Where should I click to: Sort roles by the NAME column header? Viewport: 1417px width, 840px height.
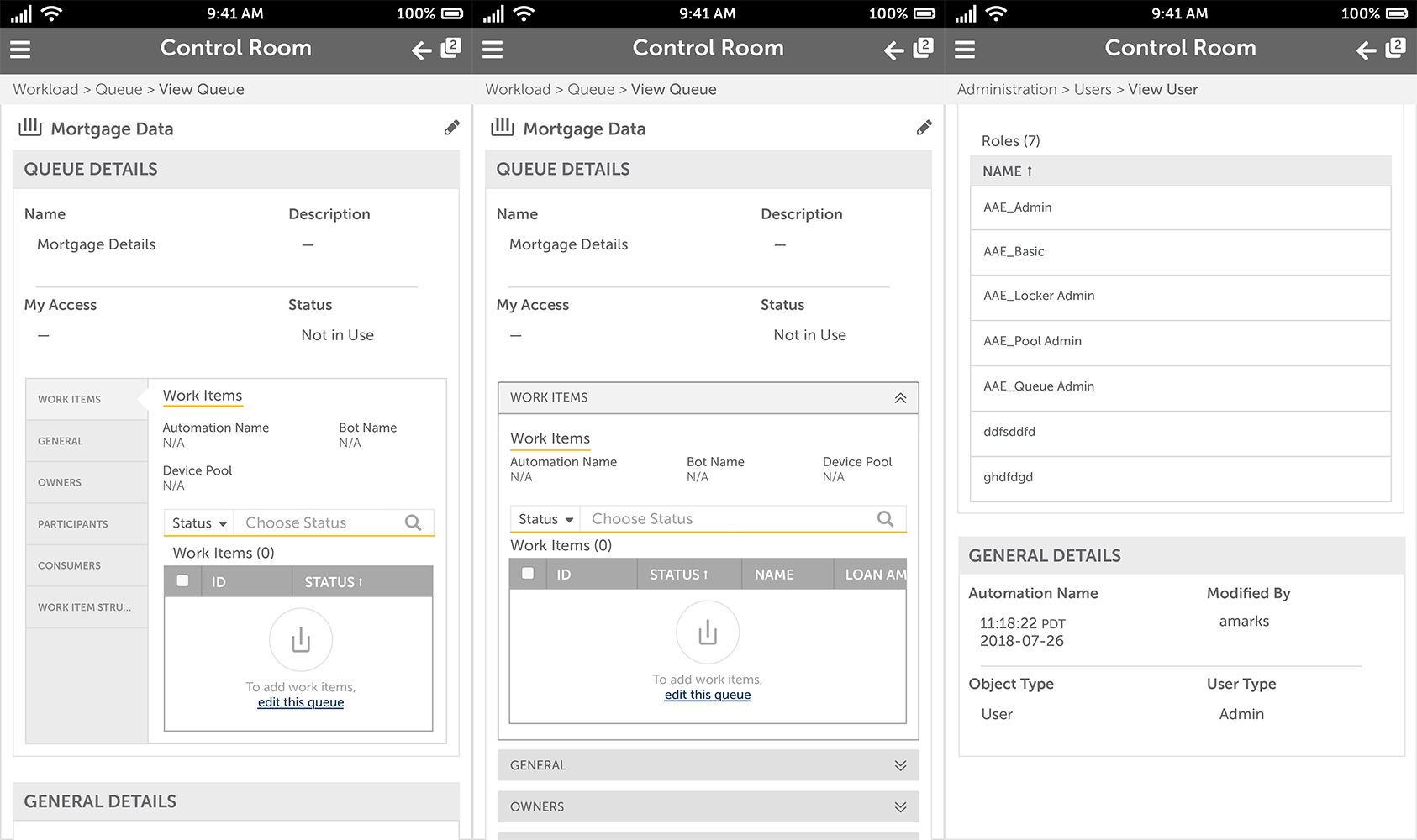(1007, 171)
